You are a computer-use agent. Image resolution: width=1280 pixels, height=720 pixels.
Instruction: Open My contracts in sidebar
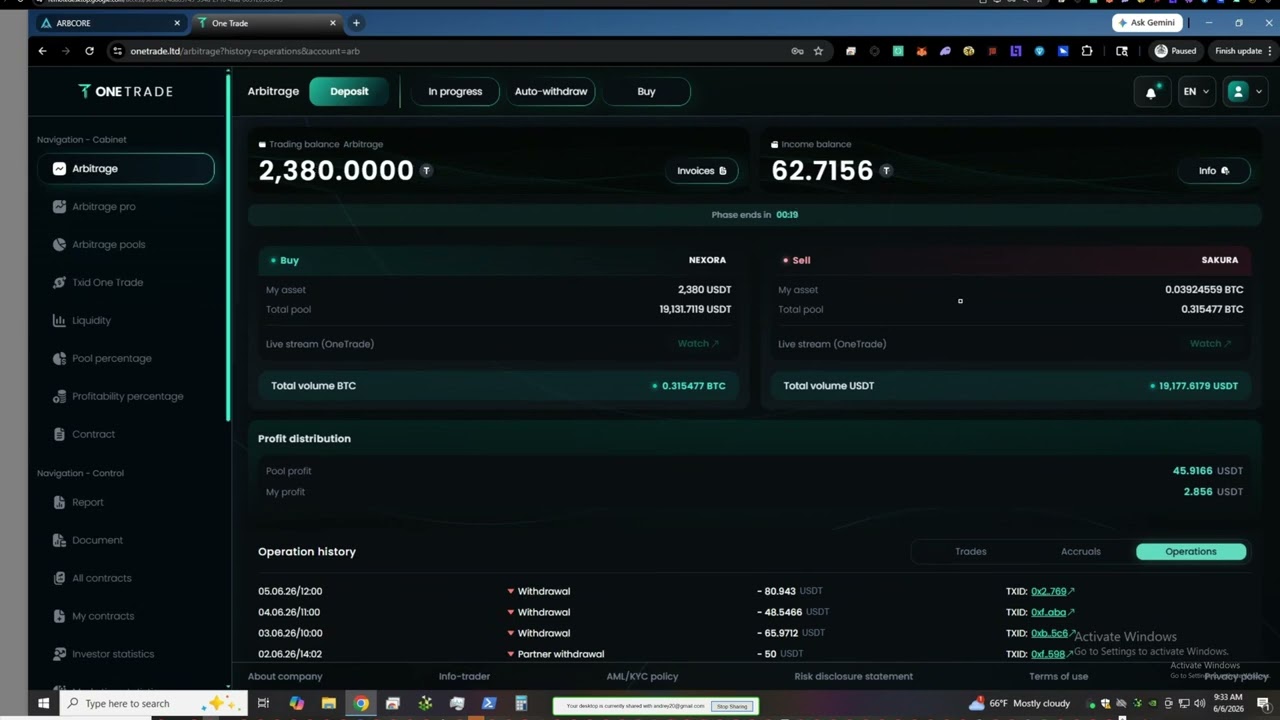pos(103,617)
